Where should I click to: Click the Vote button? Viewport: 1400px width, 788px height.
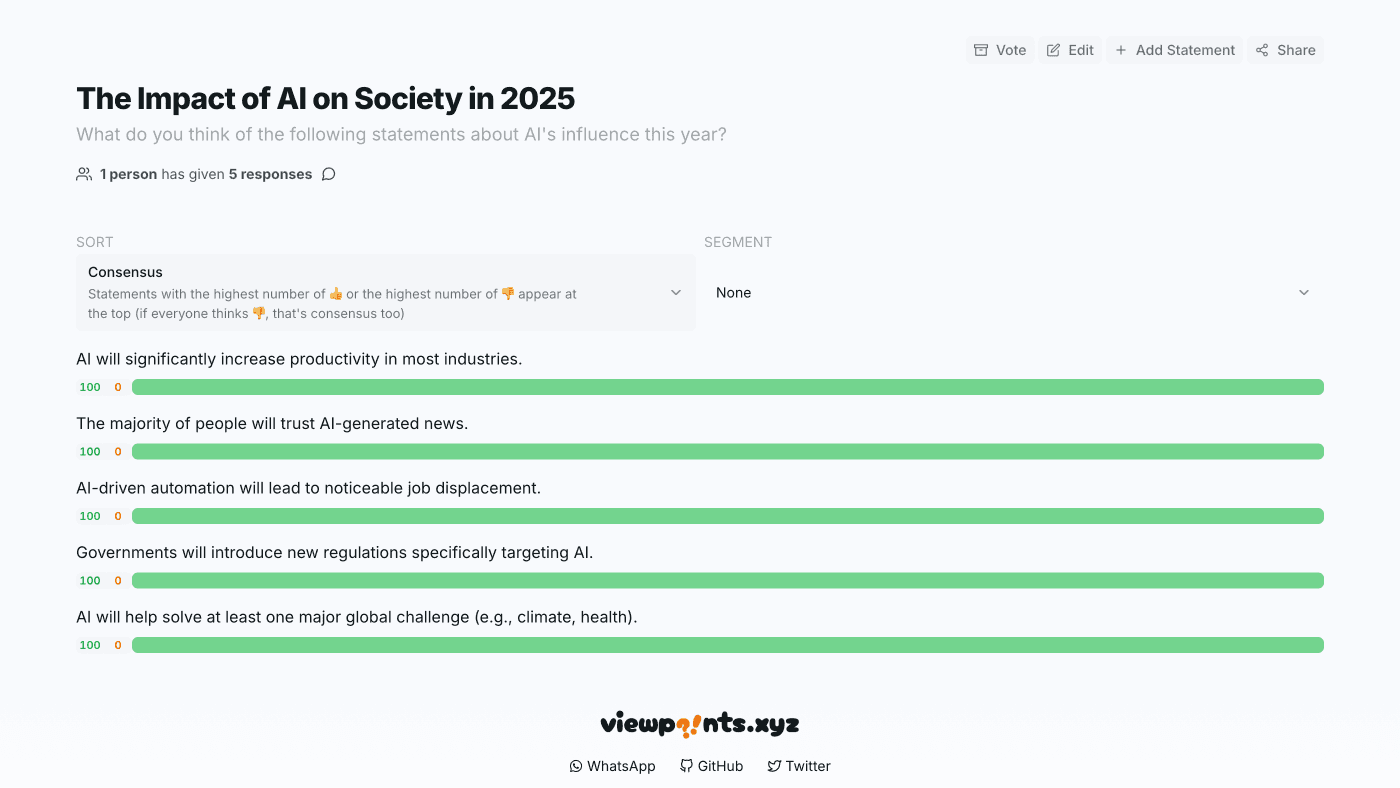click(999, 49)
